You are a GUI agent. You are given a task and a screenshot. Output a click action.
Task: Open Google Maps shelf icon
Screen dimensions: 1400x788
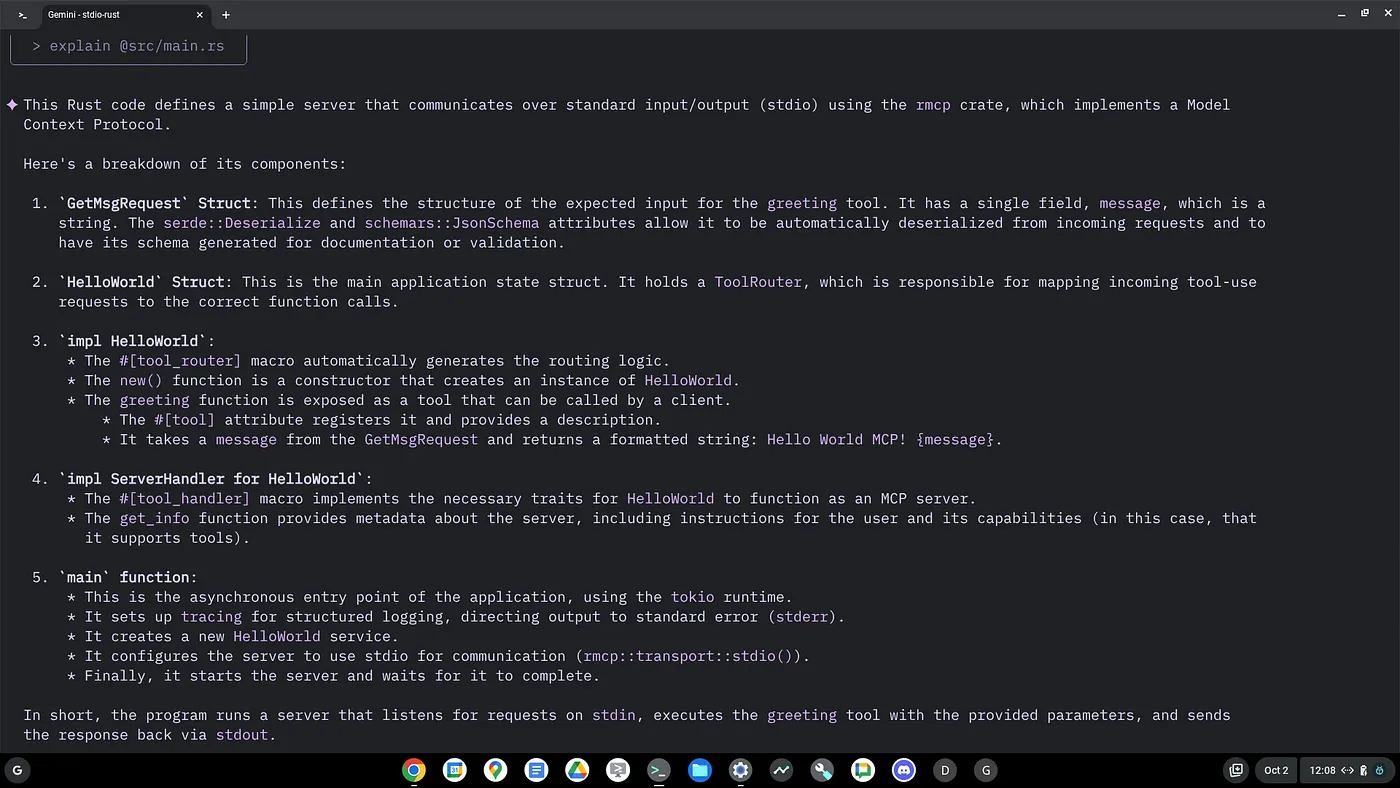pos(496,770)
